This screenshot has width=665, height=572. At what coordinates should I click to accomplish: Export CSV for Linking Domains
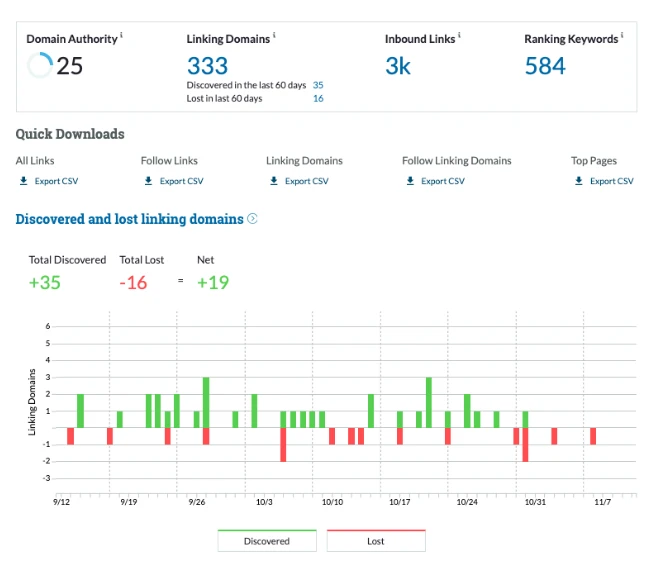(x=307, y=181)
